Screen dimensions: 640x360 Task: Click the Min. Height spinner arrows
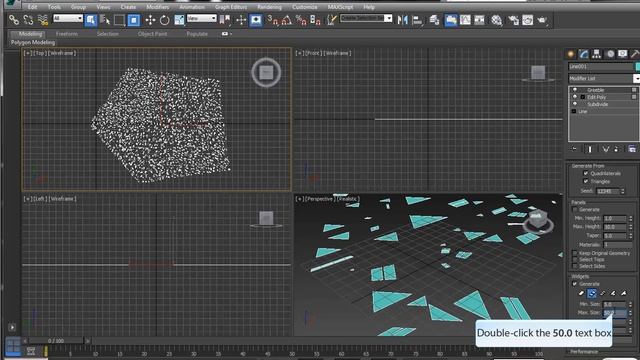631,218
